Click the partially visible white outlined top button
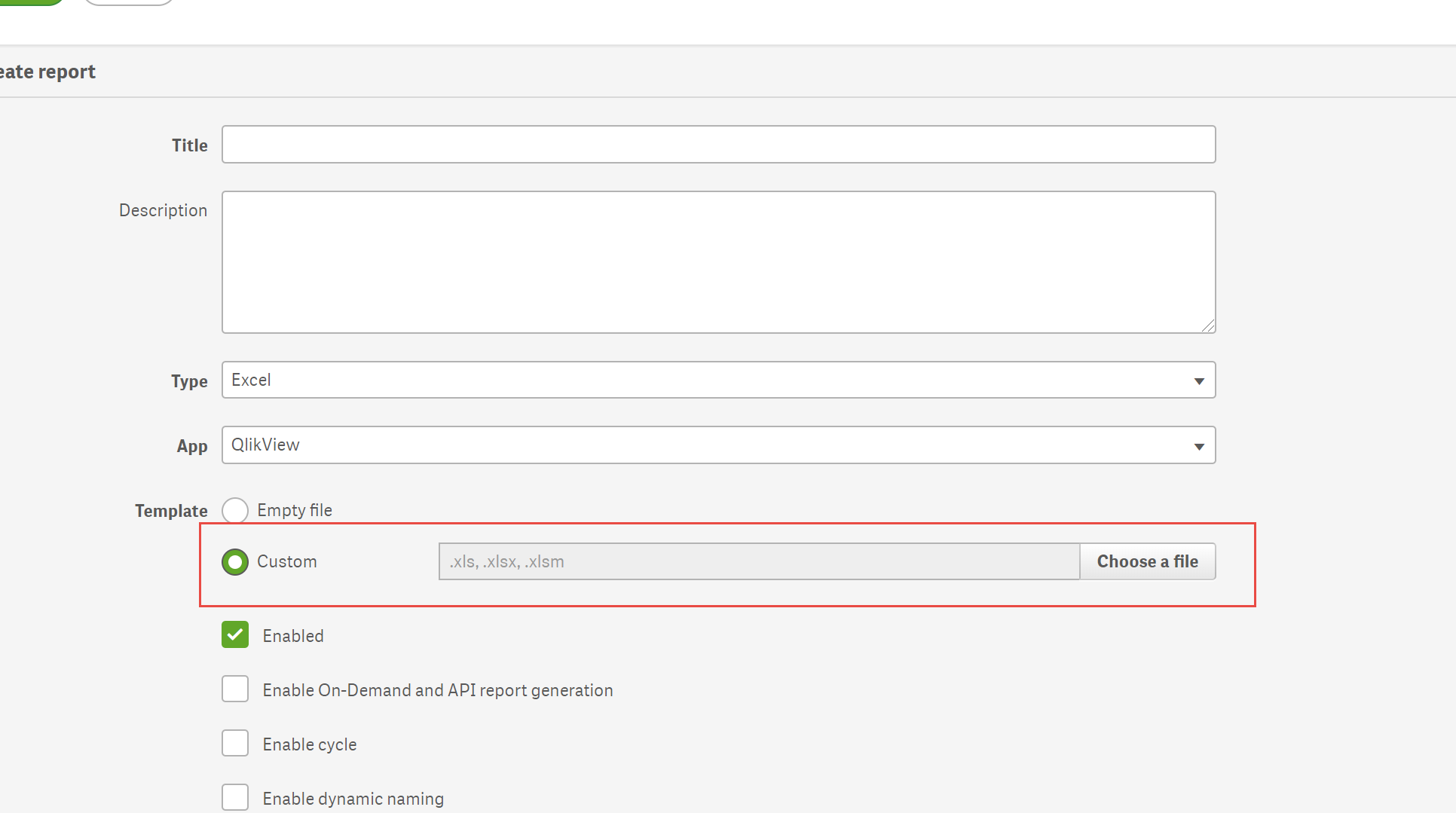Screen dimensions: 1456x813 pyautogui.click(x=128, y=2)
